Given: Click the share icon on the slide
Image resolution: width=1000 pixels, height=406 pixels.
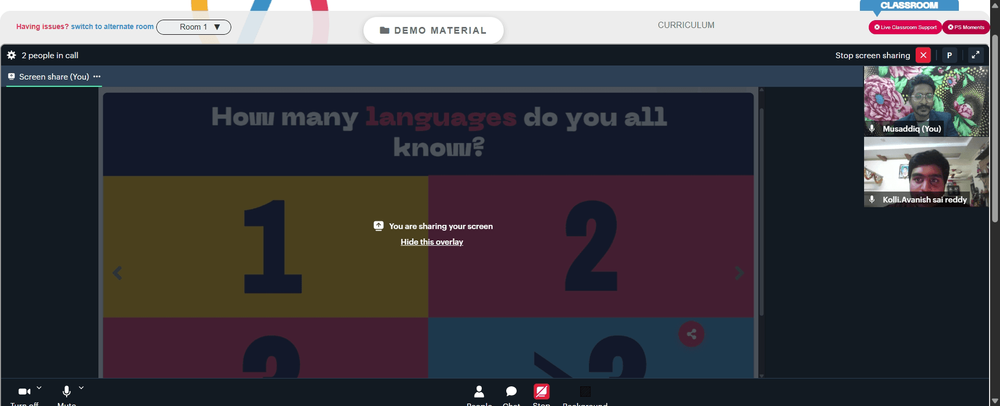Looking at the screenshot, I should coord(691,333).
